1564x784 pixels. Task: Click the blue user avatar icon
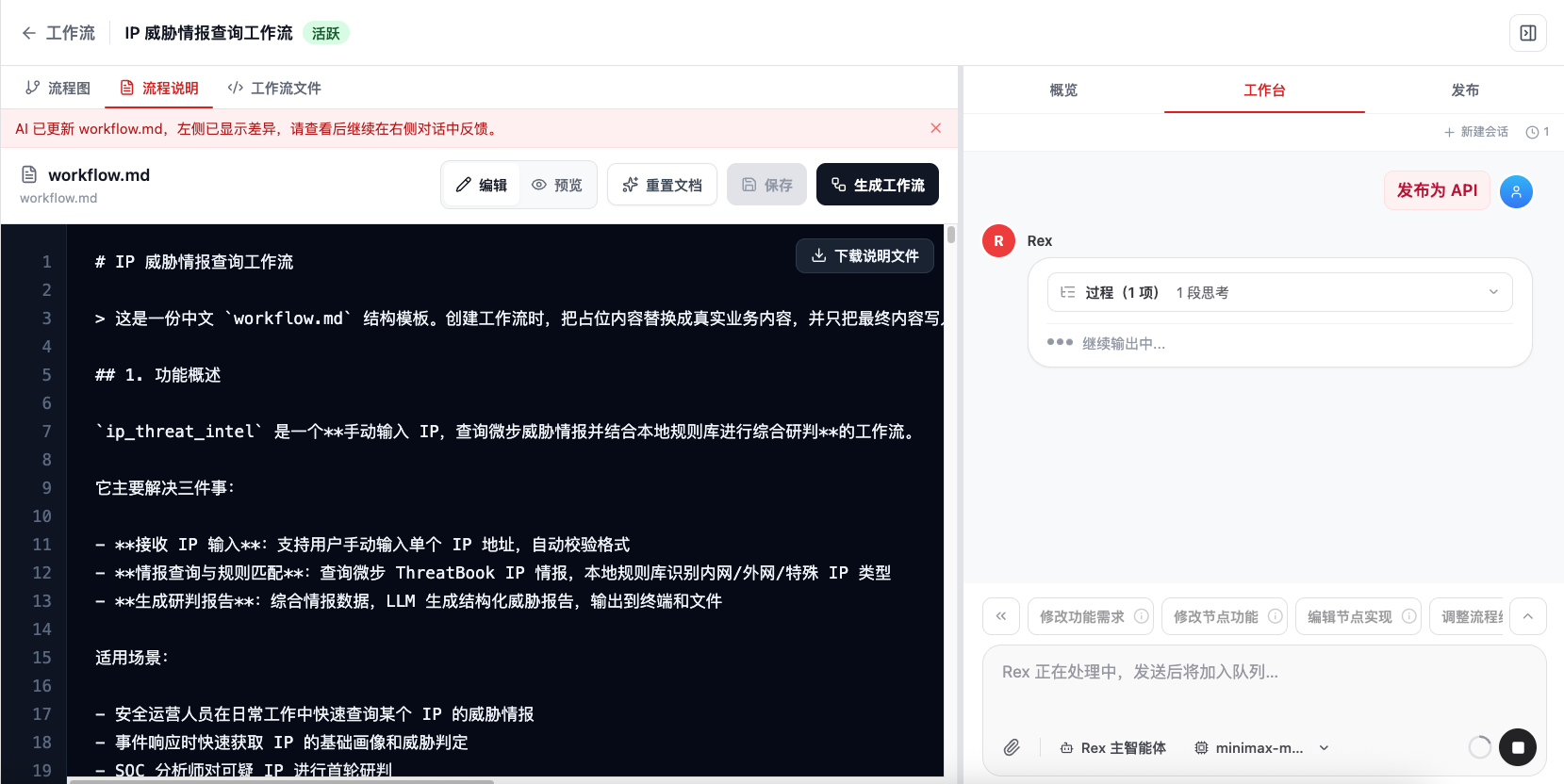tap(1516, 191)
